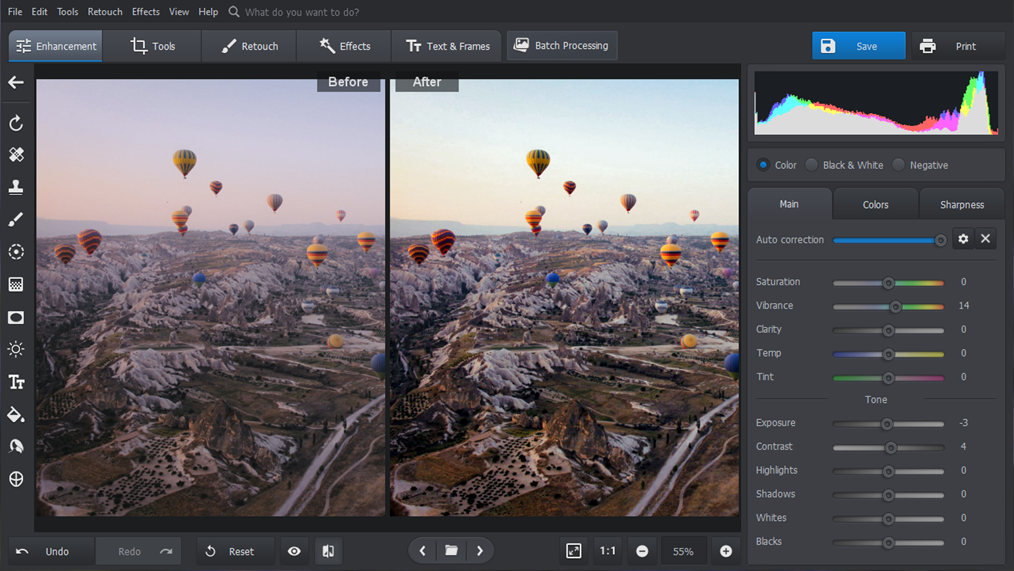The width and height of the screenshot is (1014, 571).
Task: Open auto correction settings gear
Action: point(963,239)
